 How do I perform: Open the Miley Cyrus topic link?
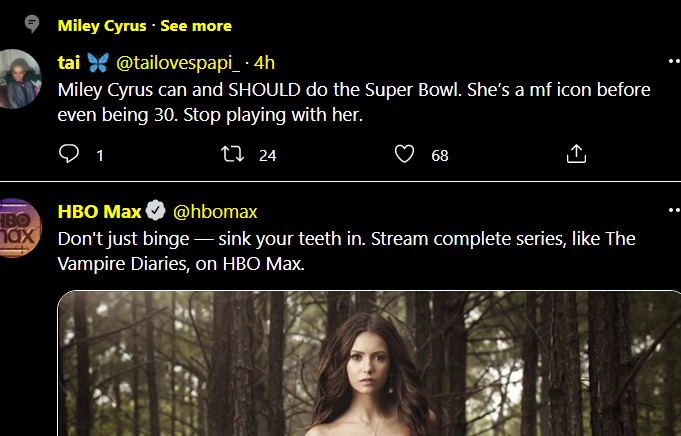[x=101, y=25]
